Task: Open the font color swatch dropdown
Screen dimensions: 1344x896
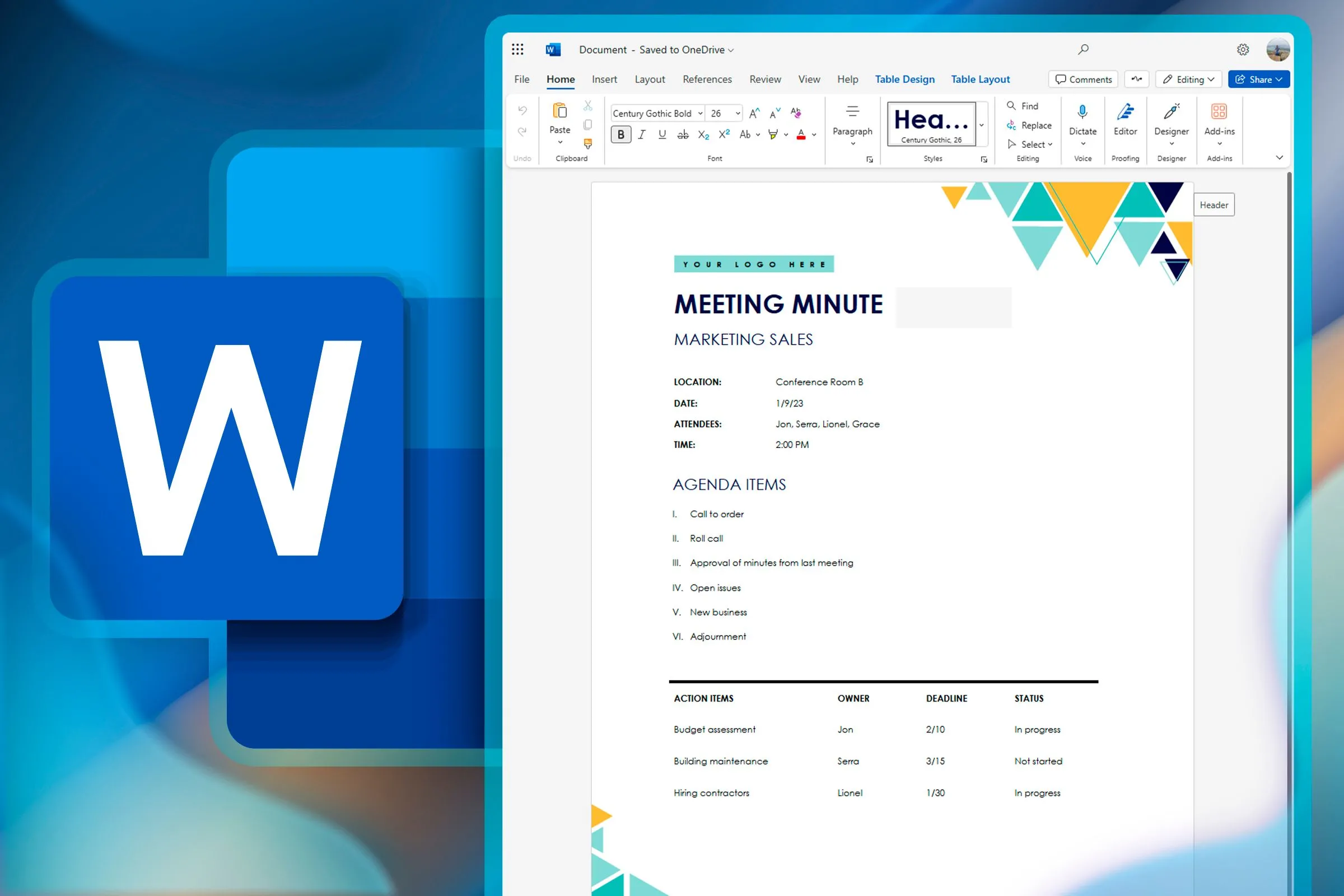Action: tap(815, 135)
